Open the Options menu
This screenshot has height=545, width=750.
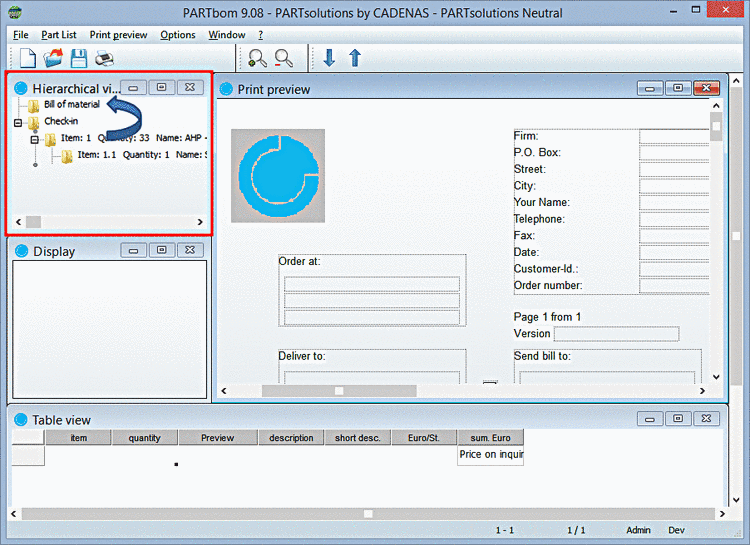click(x=177, y=35)
